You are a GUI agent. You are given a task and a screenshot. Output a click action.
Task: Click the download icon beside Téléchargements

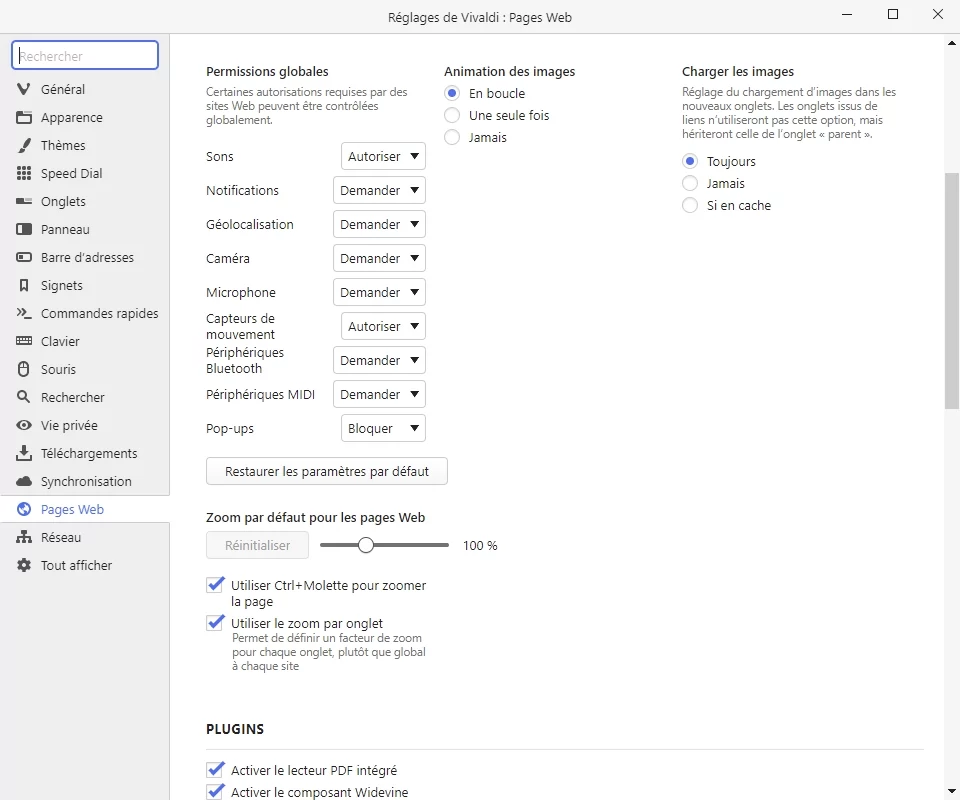click(24, 453)
